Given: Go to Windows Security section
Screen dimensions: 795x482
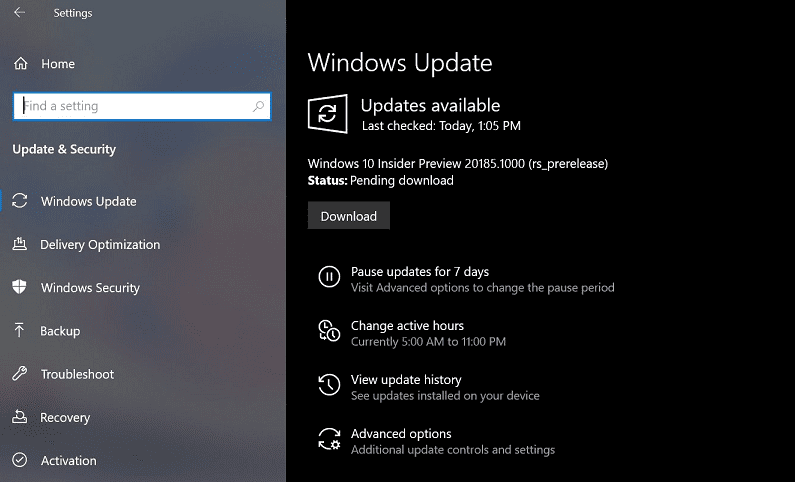Looking at the screenshot, I should (x=90, y=287).
